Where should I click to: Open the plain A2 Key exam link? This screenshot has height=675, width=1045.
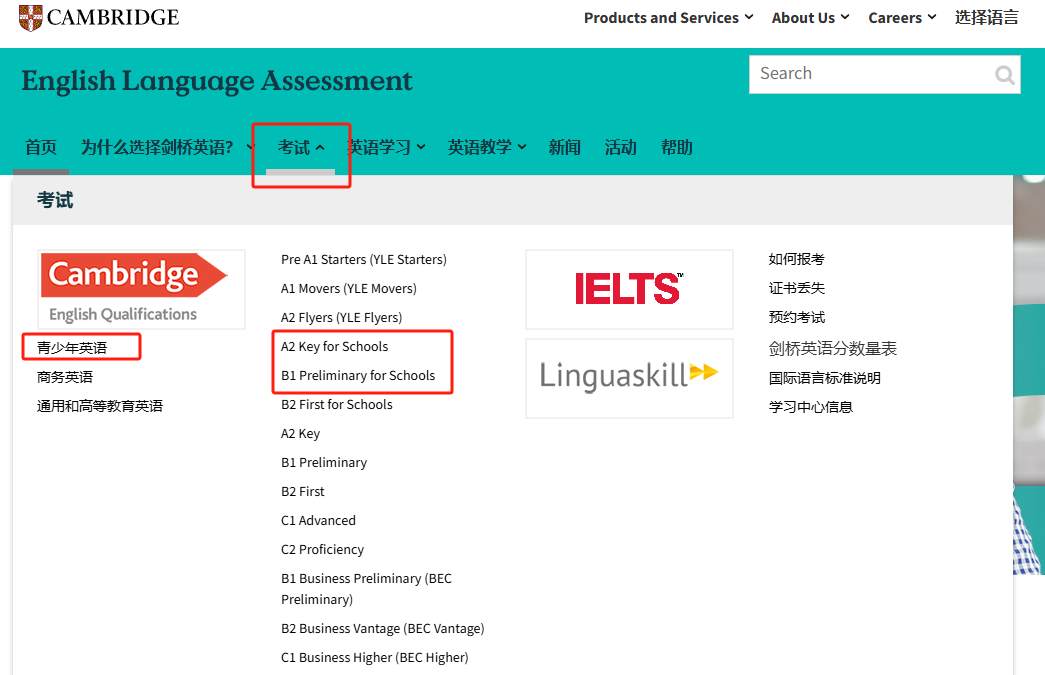click(x=301, y=434)
